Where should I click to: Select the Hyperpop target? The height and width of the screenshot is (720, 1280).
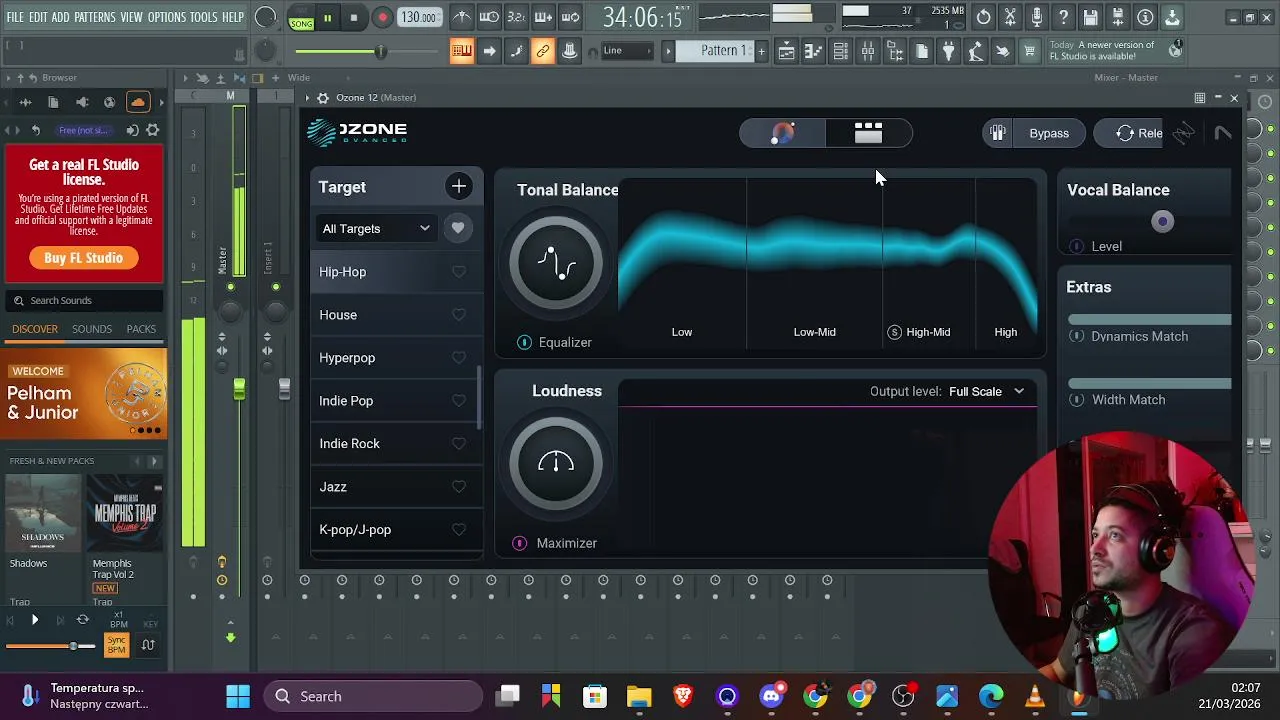click(x=396, y=358)
